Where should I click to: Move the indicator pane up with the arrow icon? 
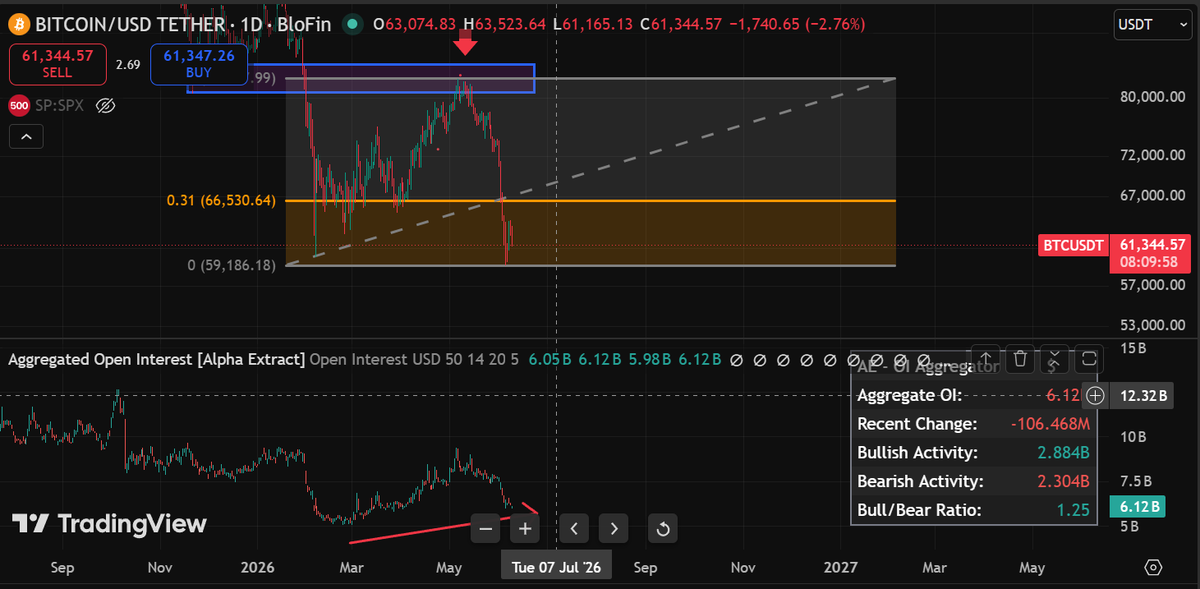pos(985,358)
